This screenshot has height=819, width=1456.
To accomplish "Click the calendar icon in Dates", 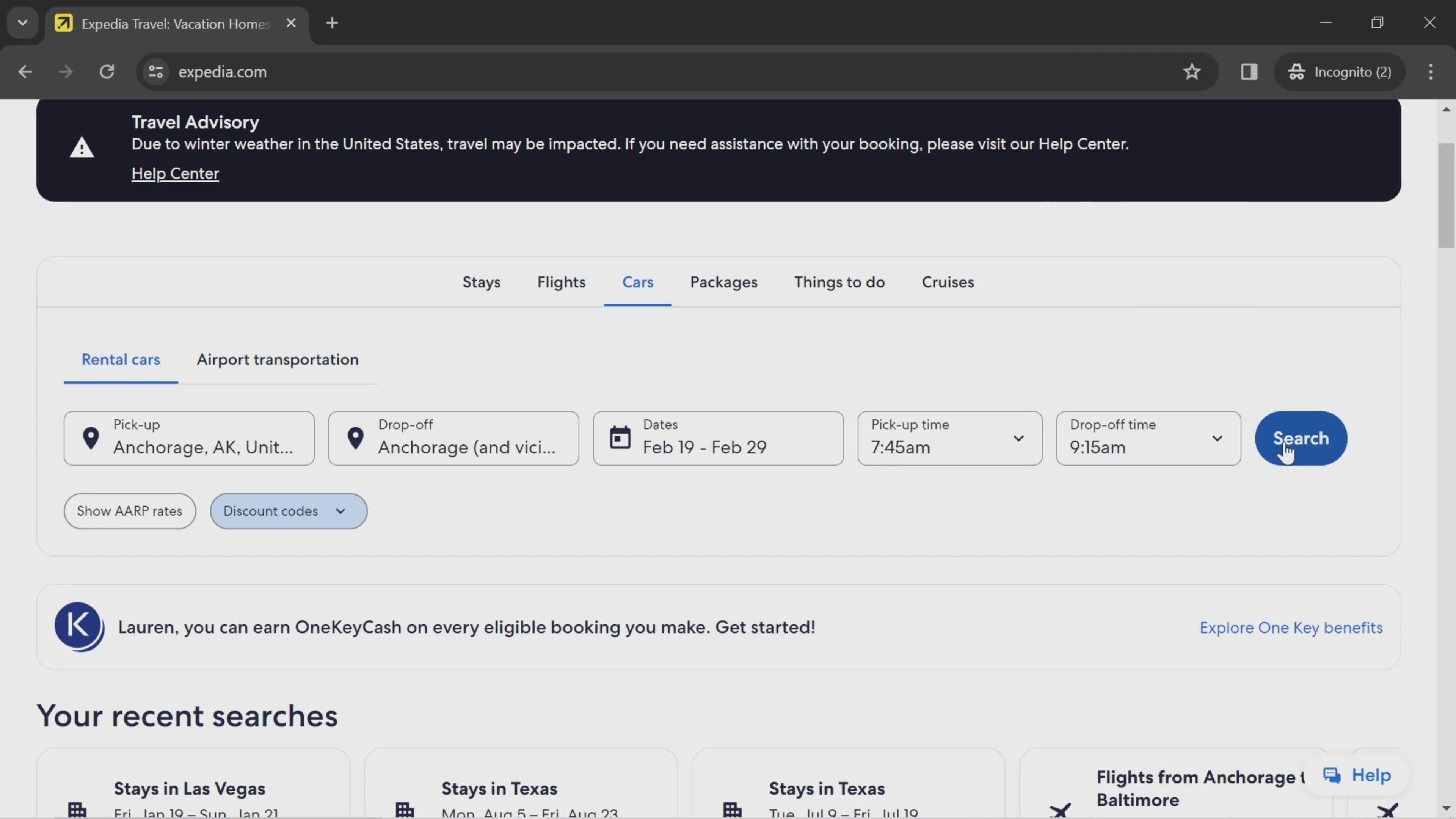I will 620,438.
